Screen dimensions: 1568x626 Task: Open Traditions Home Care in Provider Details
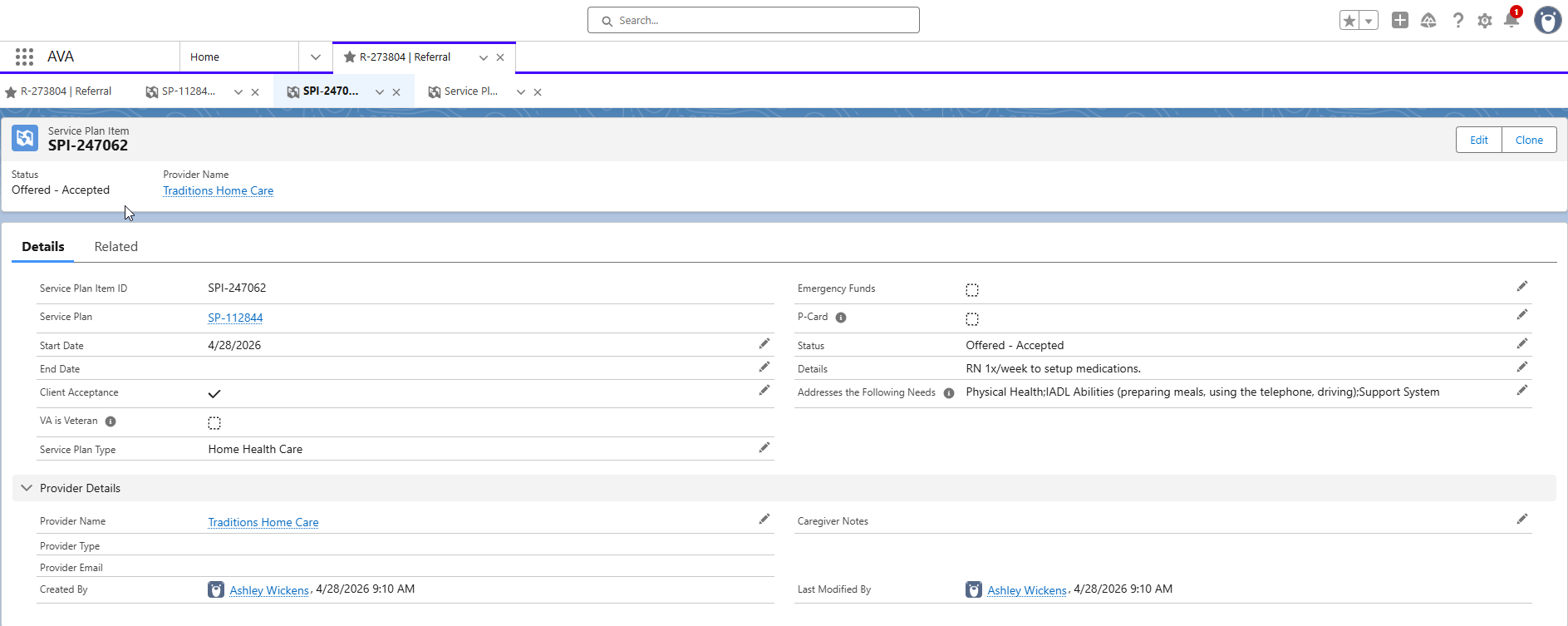click(x=263, y=522)
